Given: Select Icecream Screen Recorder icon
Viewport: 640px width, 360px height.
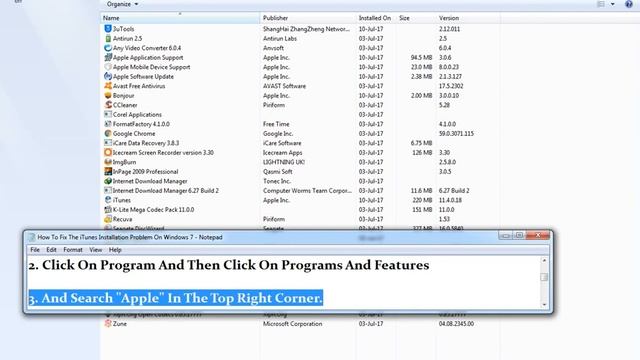Looking at the screenshot, I should click(x=108, y=153).
